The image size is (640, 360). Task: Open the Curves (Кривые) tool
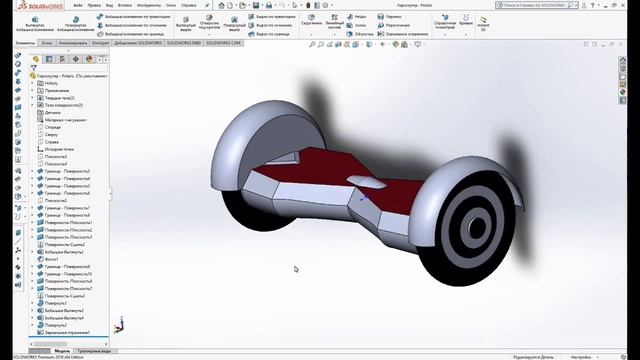466,20
